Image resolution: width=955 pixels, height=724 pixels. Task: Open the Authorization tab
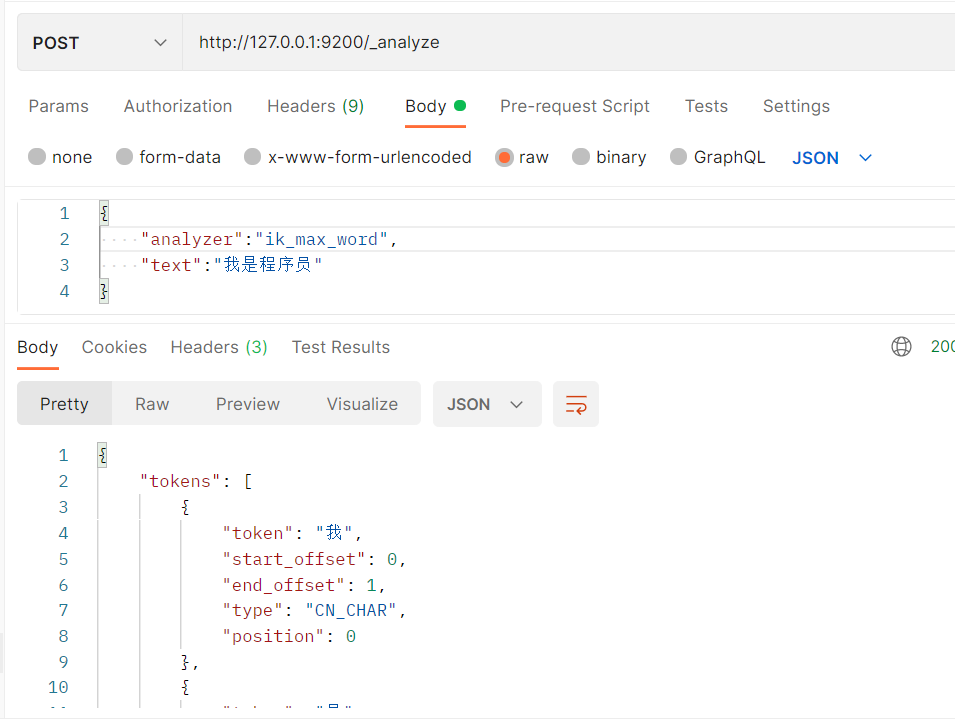[178, 106]
